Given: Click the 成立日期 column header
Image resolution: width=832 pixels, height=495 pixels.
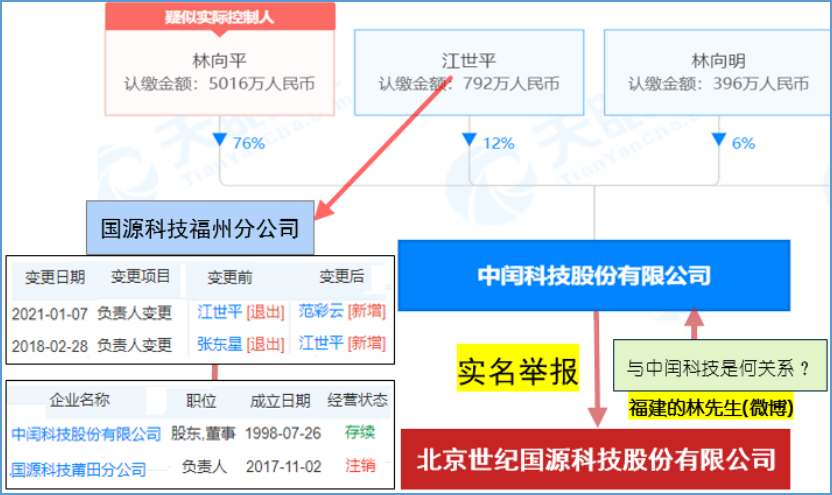Looking at the screenshot, I should (280, 401).
